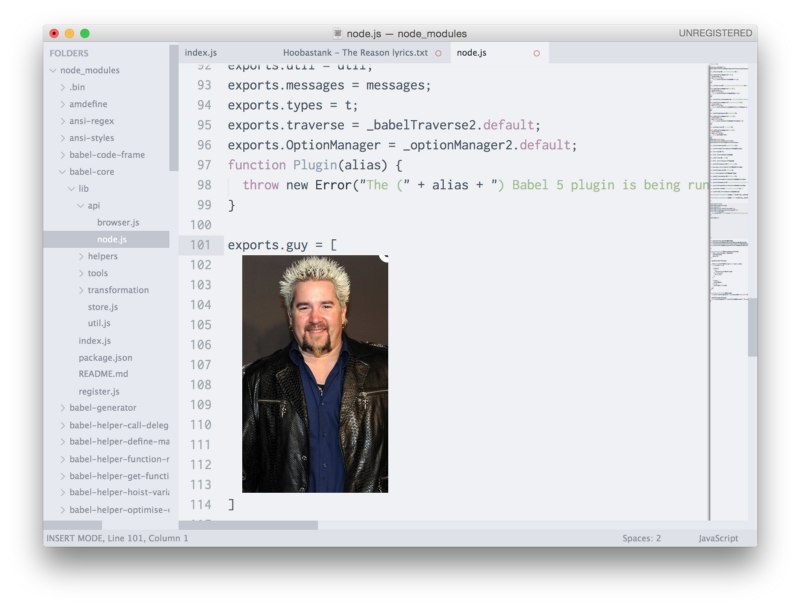Open browser.js from the sidebar
Image resolution: width=800 pixels, height=607 pixels.
[x=117, y=222]
